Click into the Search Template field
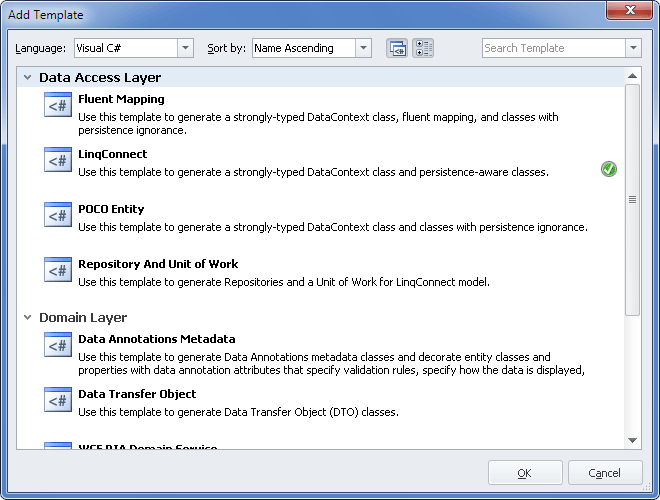The width and height of the screenshot is (660, 500). tap(554, 48)
